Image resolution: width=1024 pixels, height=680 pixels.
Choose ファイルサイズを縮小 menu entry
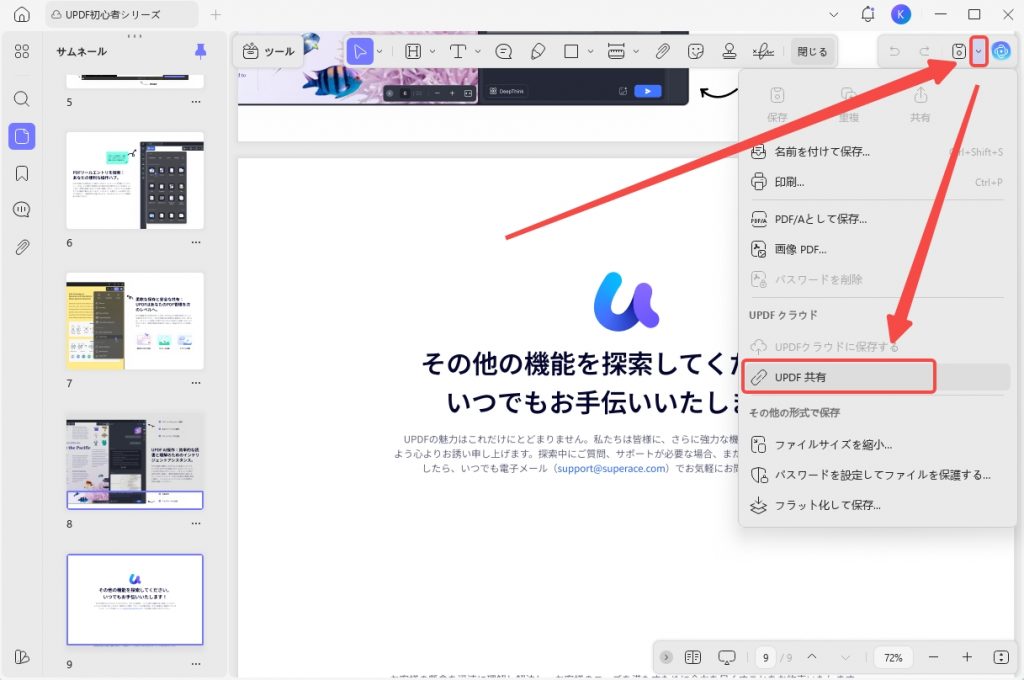tap(876, 445)
